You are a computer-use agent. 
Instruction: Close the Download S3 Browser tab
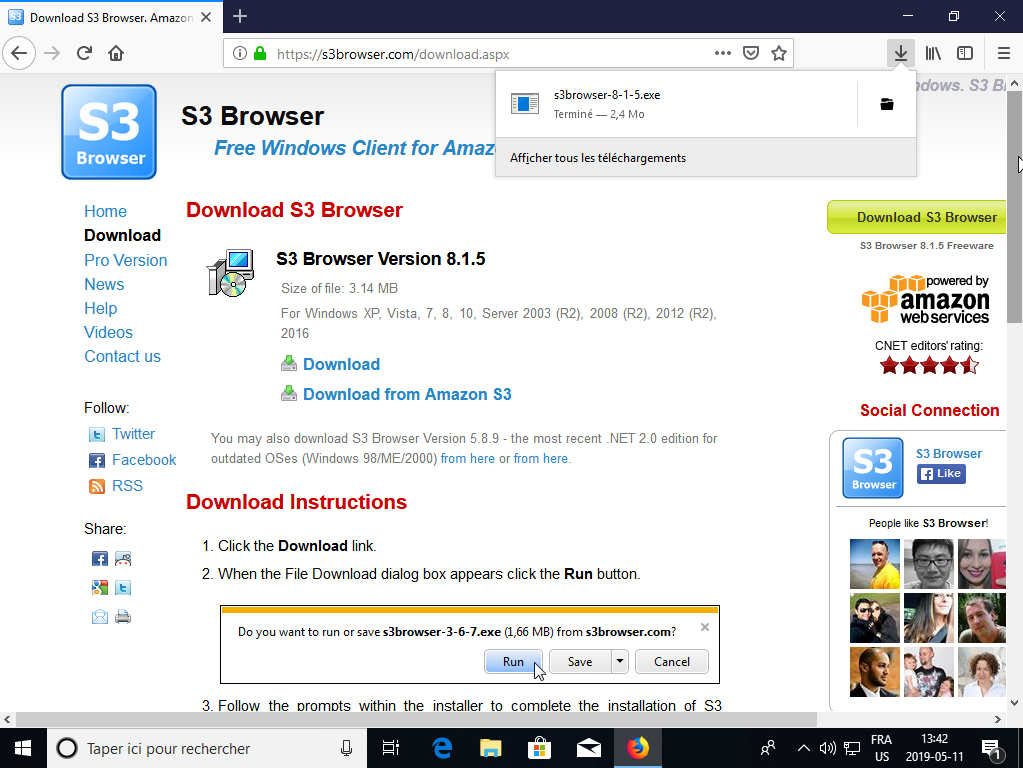tap(206, 17)
